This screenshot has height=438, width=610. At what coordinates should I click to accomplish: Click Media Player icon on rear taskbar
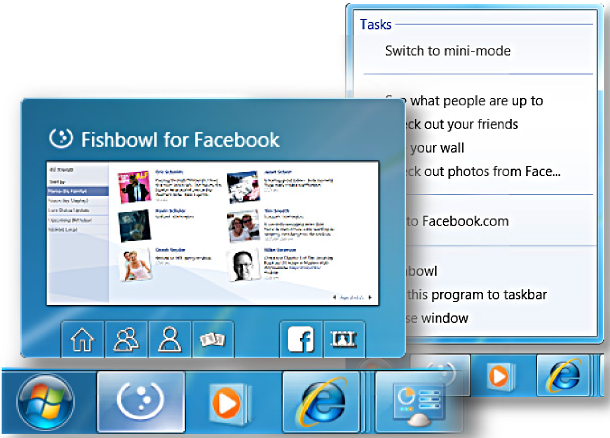(500, 376)
